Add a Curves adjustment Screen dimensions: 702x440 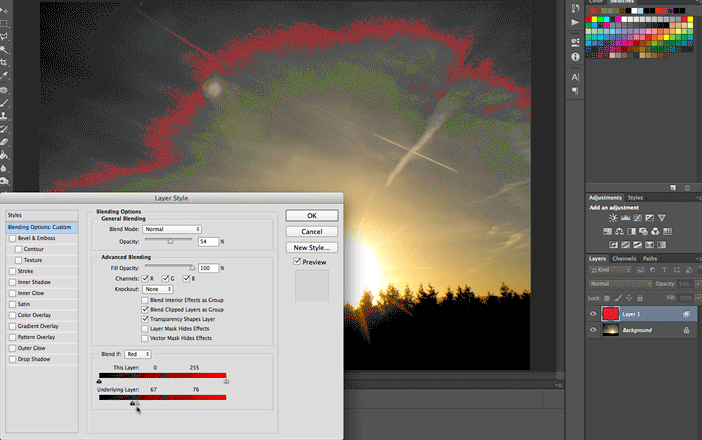coord(638,218)
